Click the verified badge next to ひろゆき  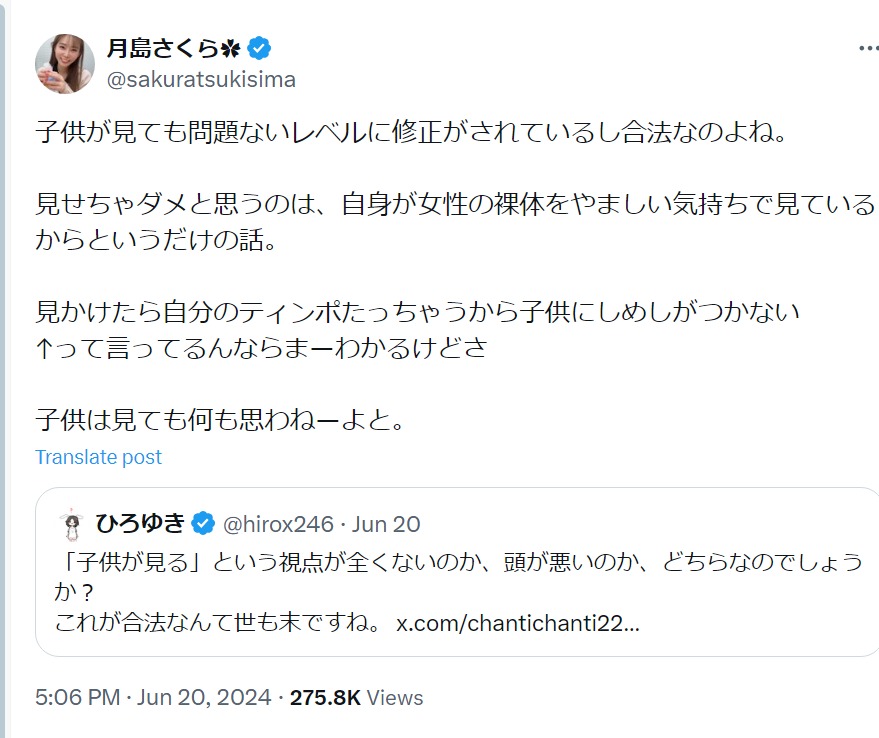click(x=203, y=523)
